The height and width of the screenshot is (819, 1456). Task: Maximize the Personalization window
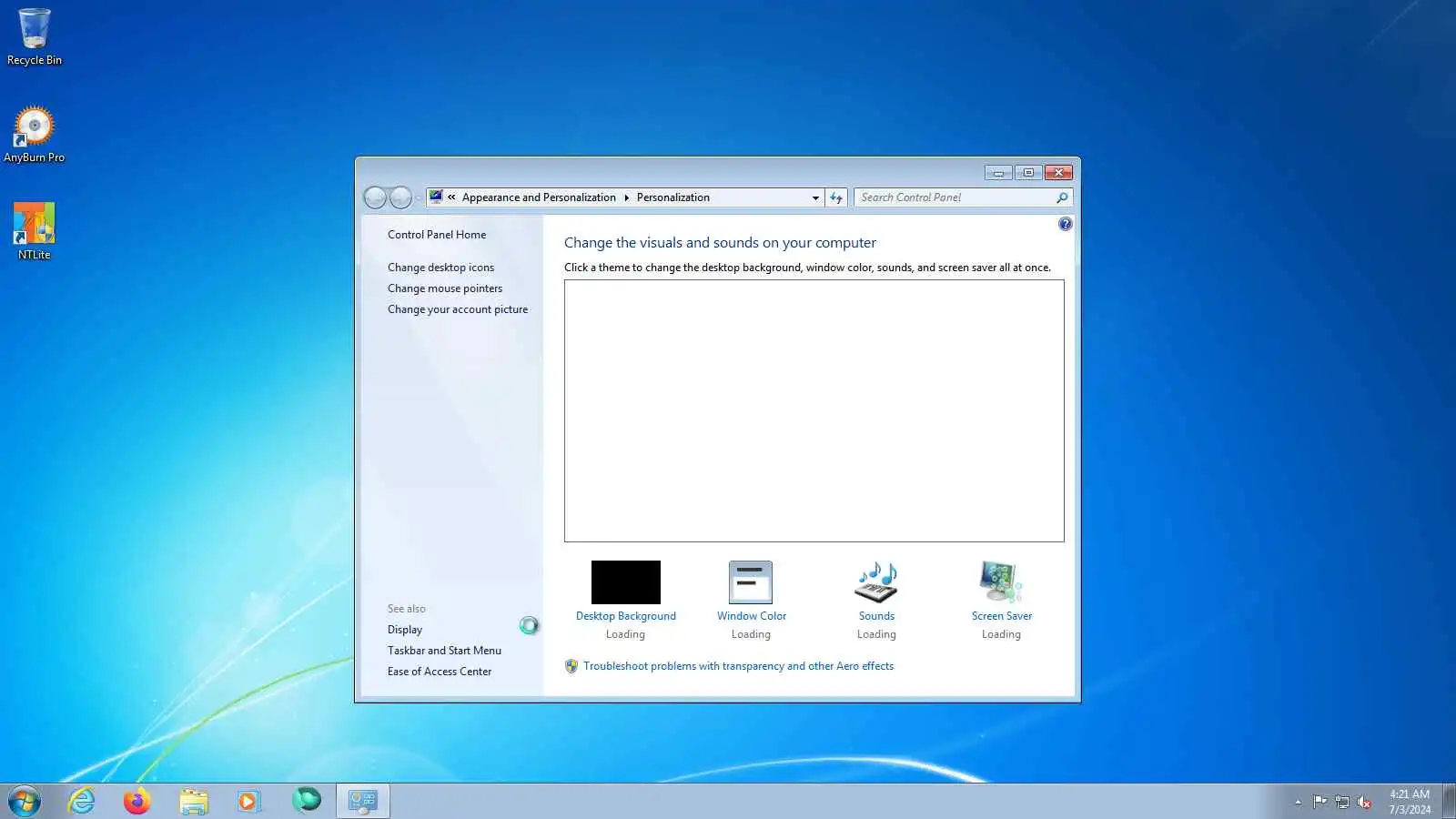(x=1028, y=172)
